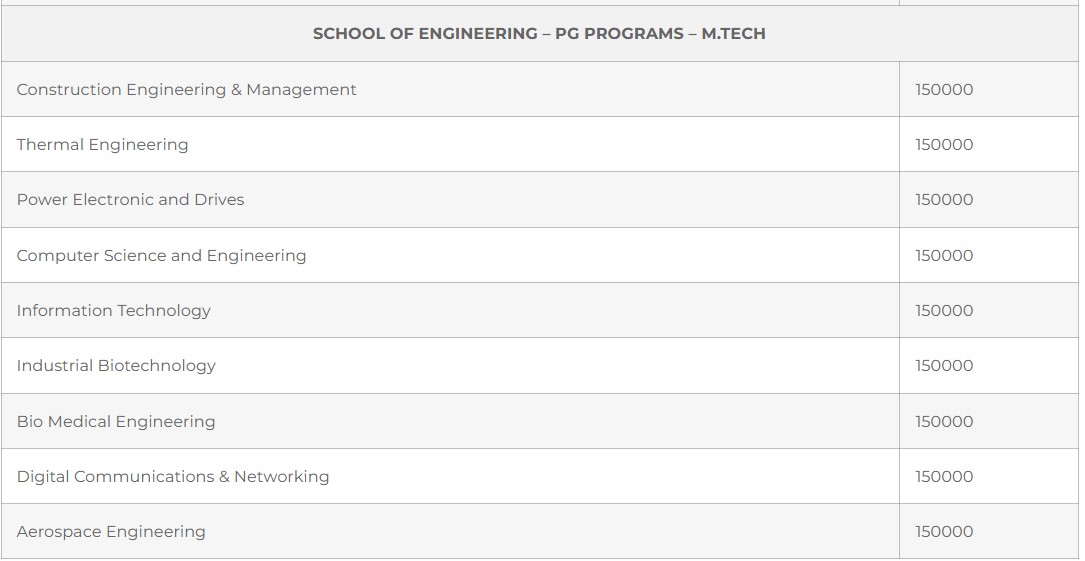Click the fee amount for Industrial Biotechnology

pyautogui.click(x=944, y=366)
